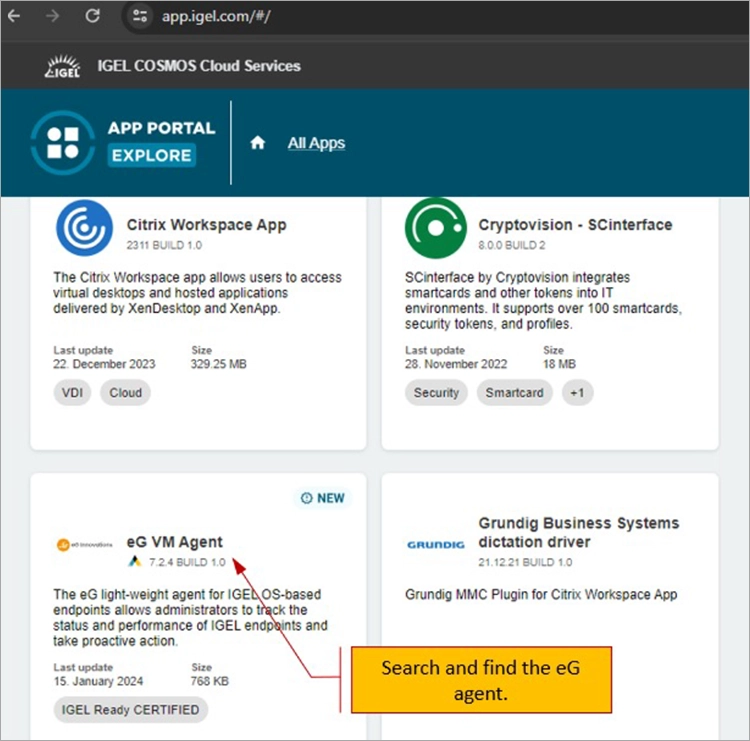
Task: Reload the page with the refresh icon
Action: click(x=92, y=16)
